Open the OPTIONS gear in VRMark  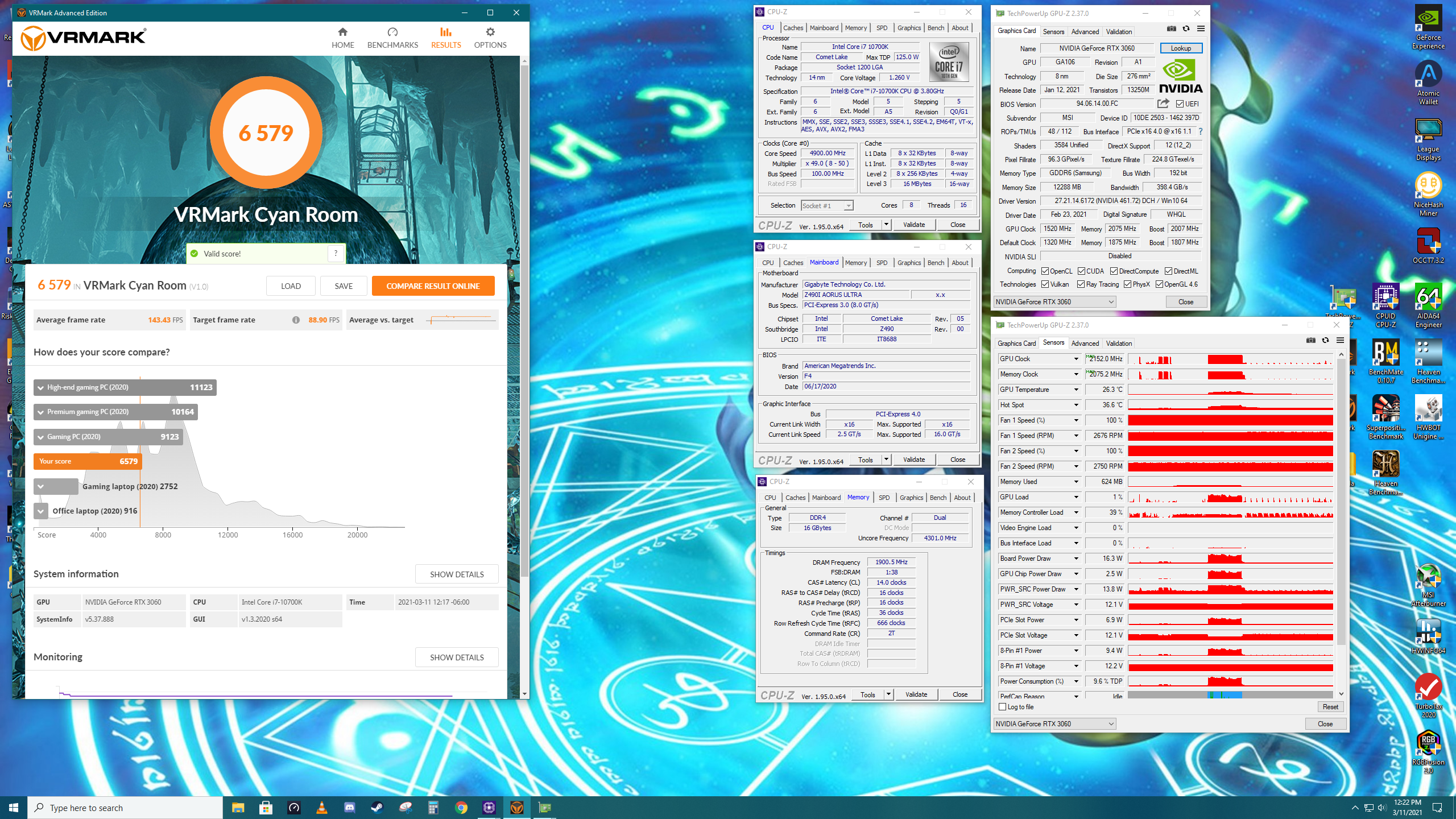490,38
